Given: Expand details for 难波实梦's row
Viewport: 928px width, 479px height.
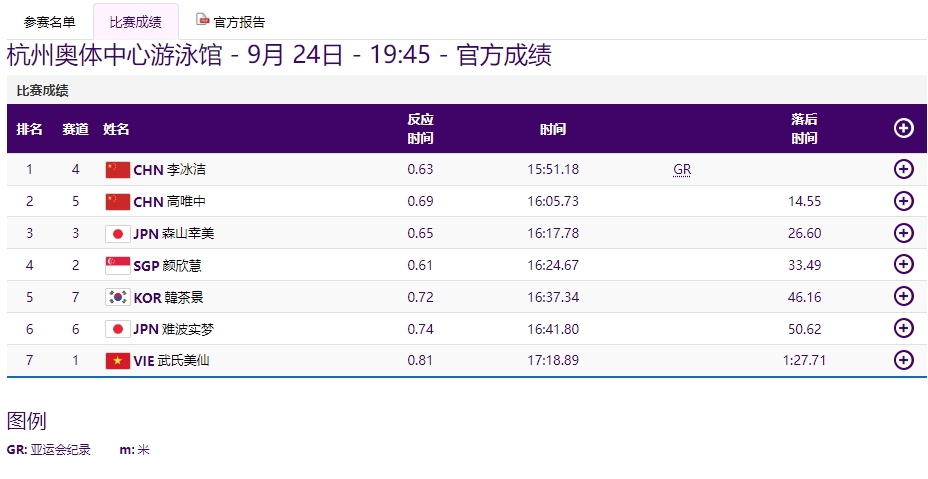Looking at the screenshot, I should (903, 329).
